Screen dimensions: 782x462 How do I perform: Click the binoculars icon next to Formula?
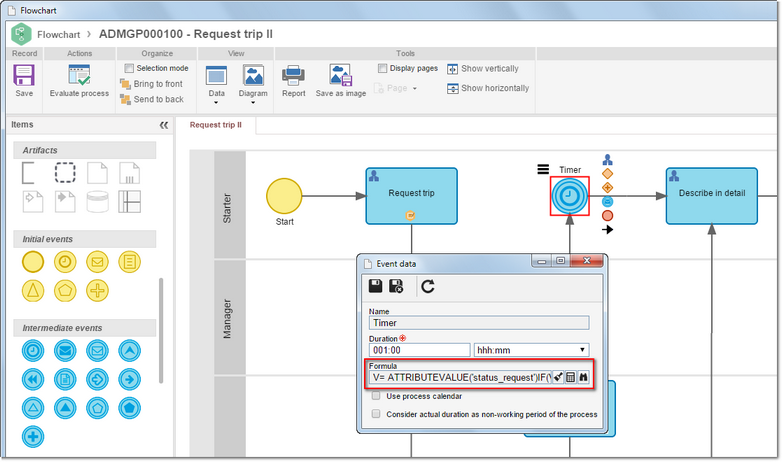(583, 377)
